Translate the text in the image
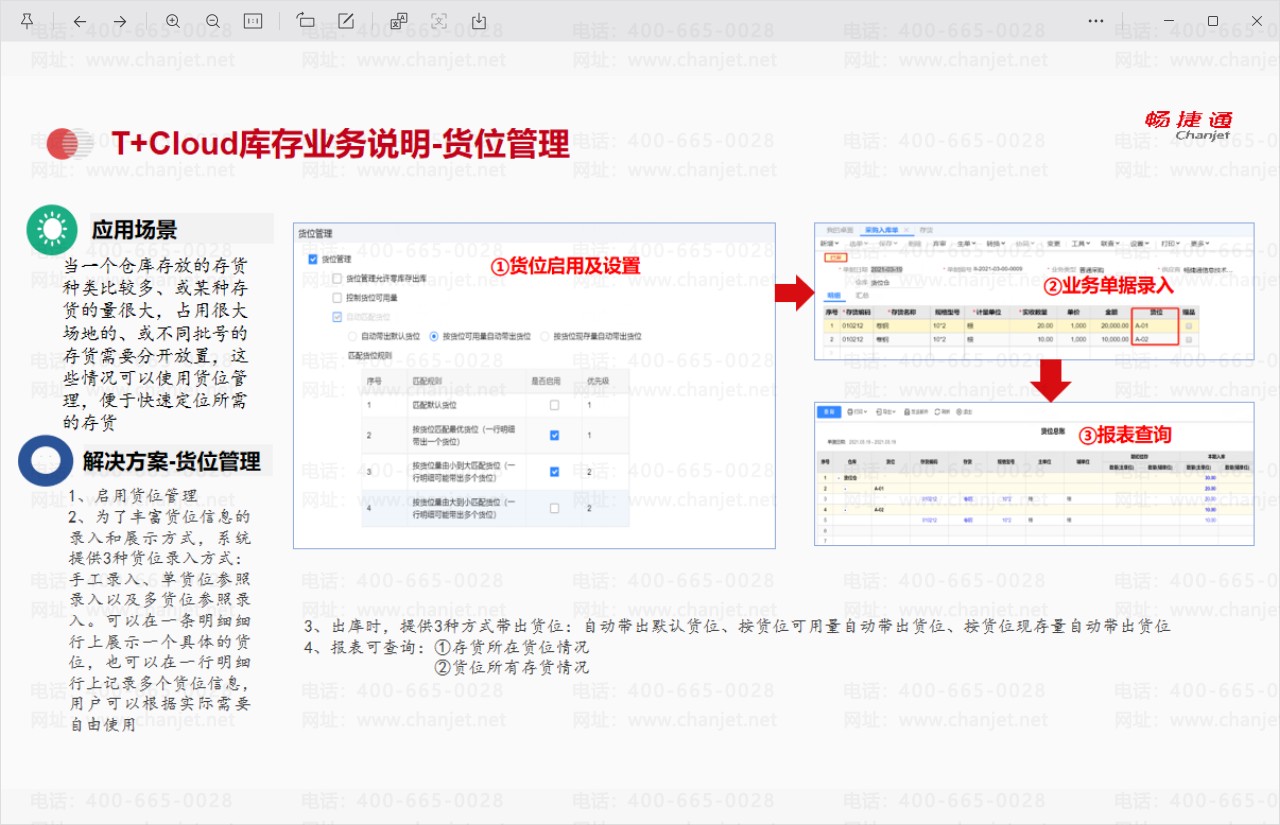The width and height of the screenshot is (1280, 825). [x=399, y=21]
